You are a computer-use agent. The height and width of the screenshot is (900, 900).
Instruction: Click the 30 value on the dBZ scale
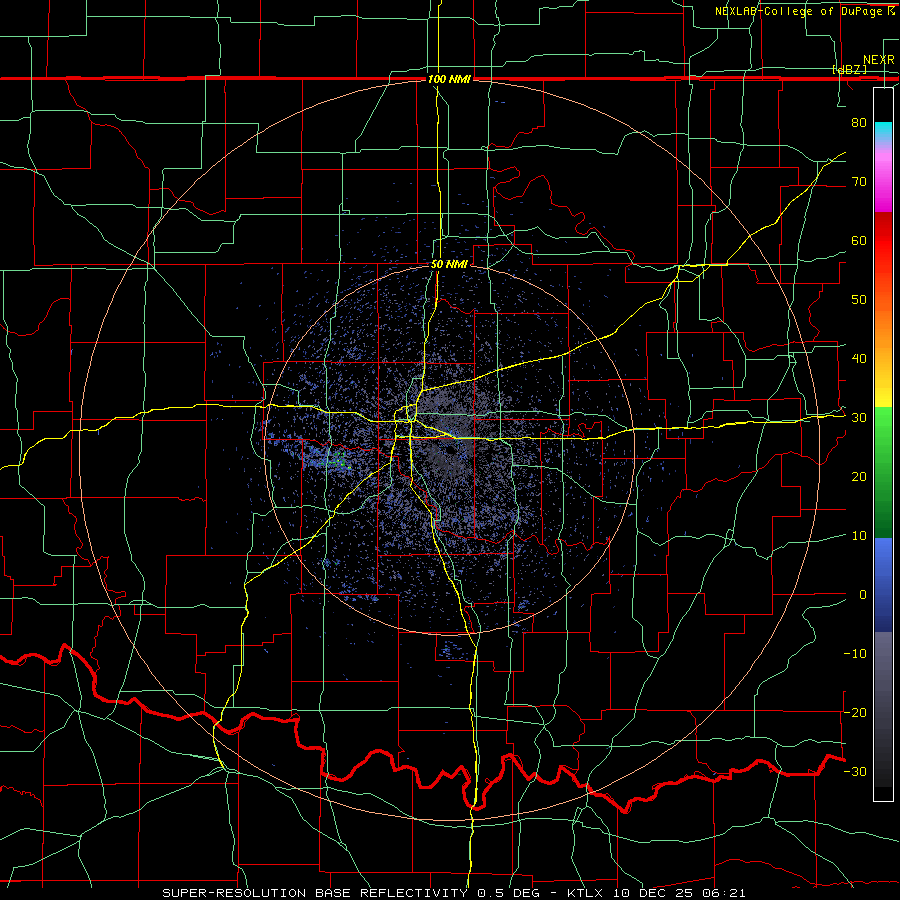pos(859,418)
